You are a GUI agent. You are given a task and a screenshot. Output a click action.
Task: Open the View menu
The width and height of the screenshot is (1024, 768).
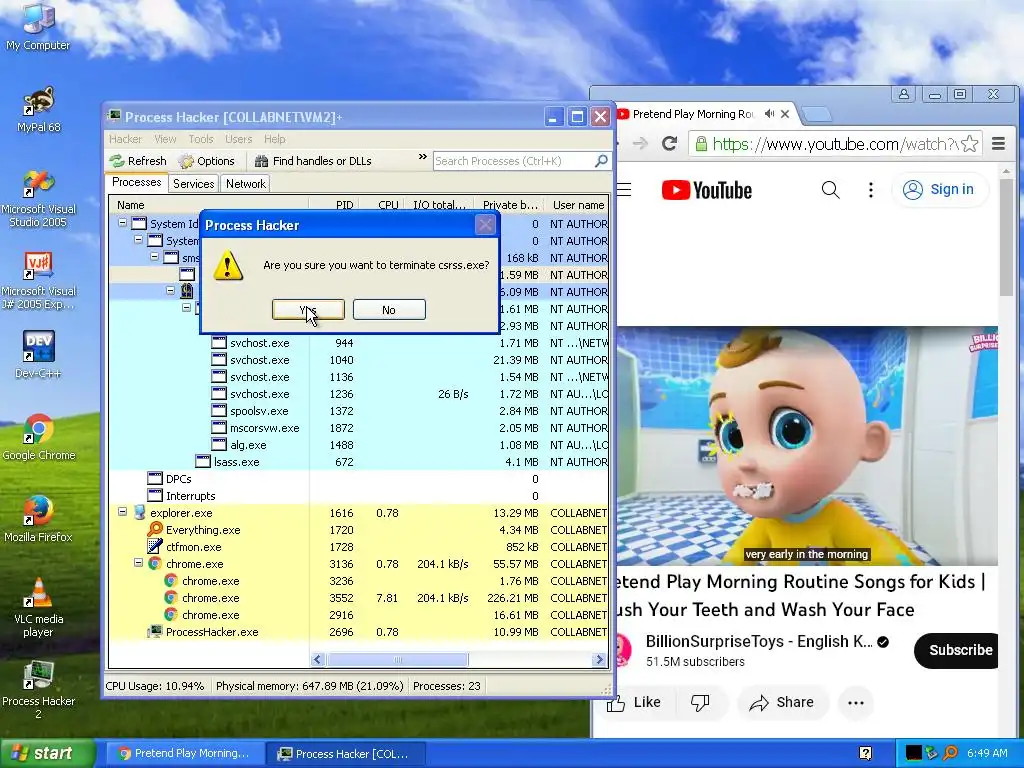click(x=165, y=139)
